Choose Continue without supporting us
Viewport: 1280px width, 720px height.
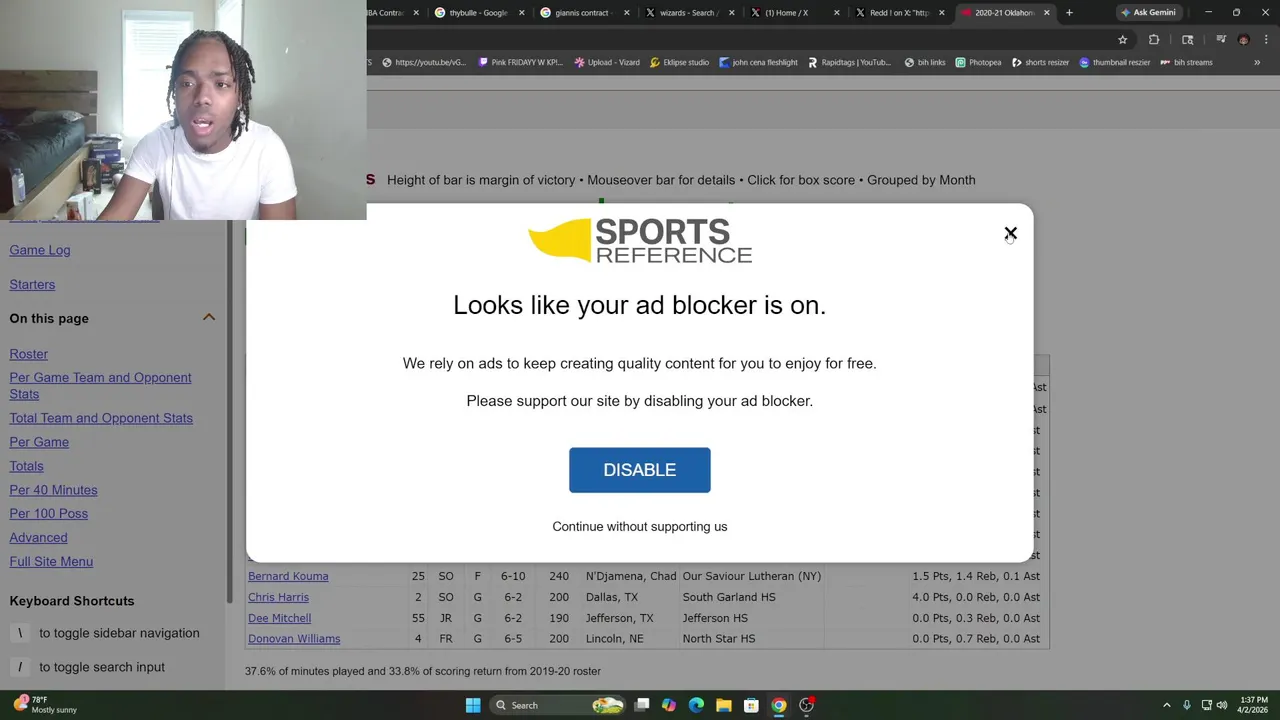(x=640, y=526)
